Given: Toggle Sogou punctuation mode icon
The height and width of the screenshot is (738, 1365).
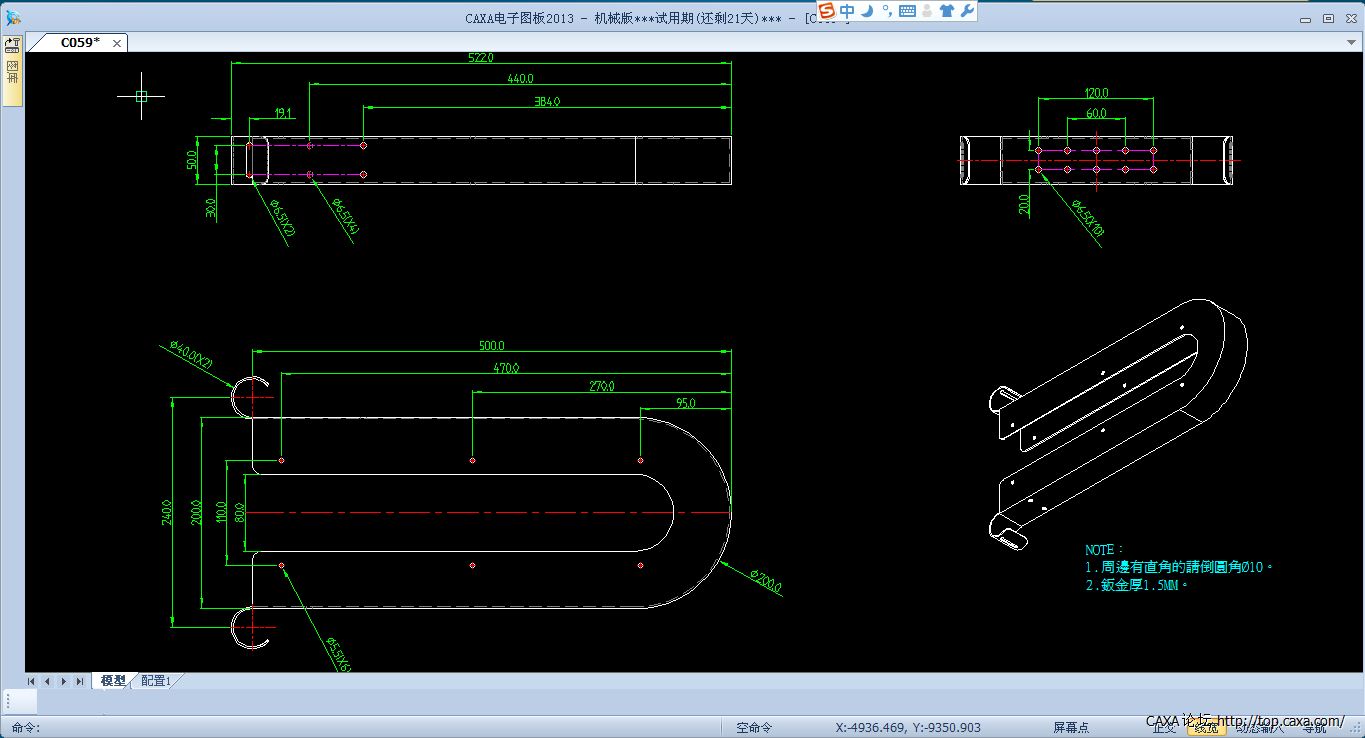Looking at the screenshot, I should [x=886, y=11].
